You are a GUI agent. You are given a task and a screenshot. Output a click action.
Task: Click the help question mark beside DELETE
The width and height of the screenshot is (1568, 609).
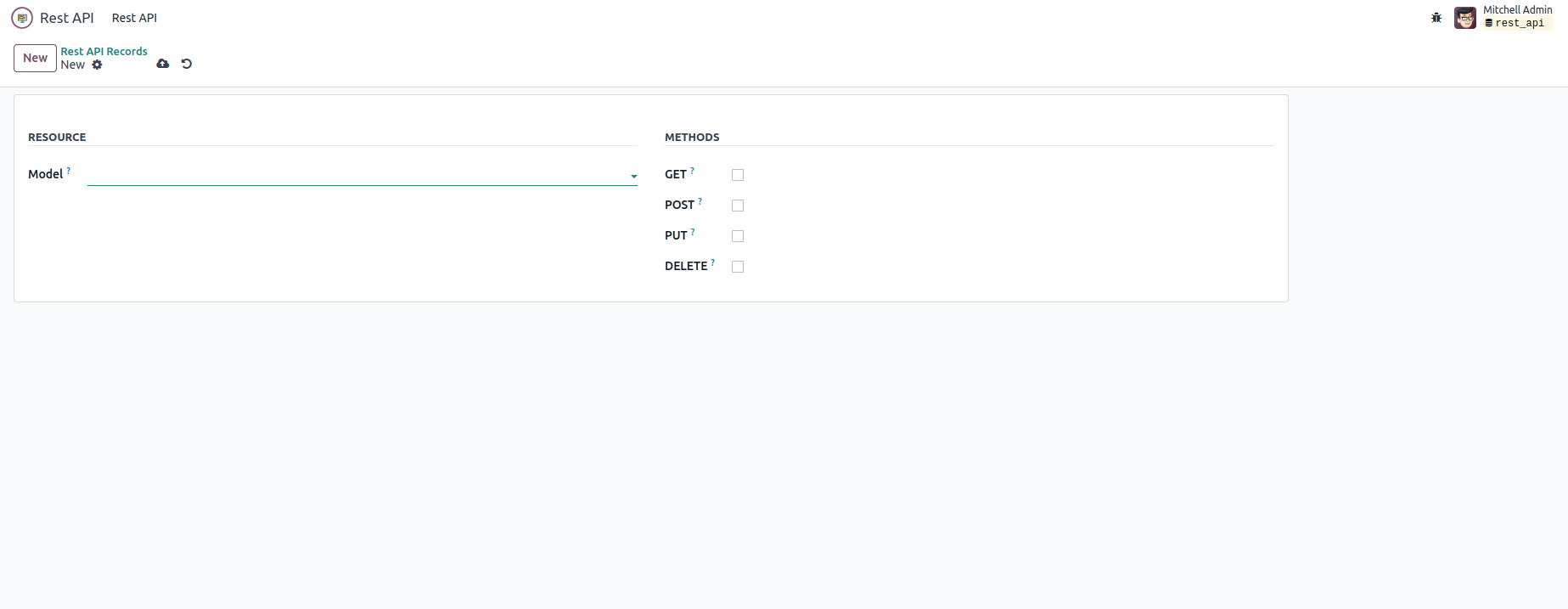[713, 262]
